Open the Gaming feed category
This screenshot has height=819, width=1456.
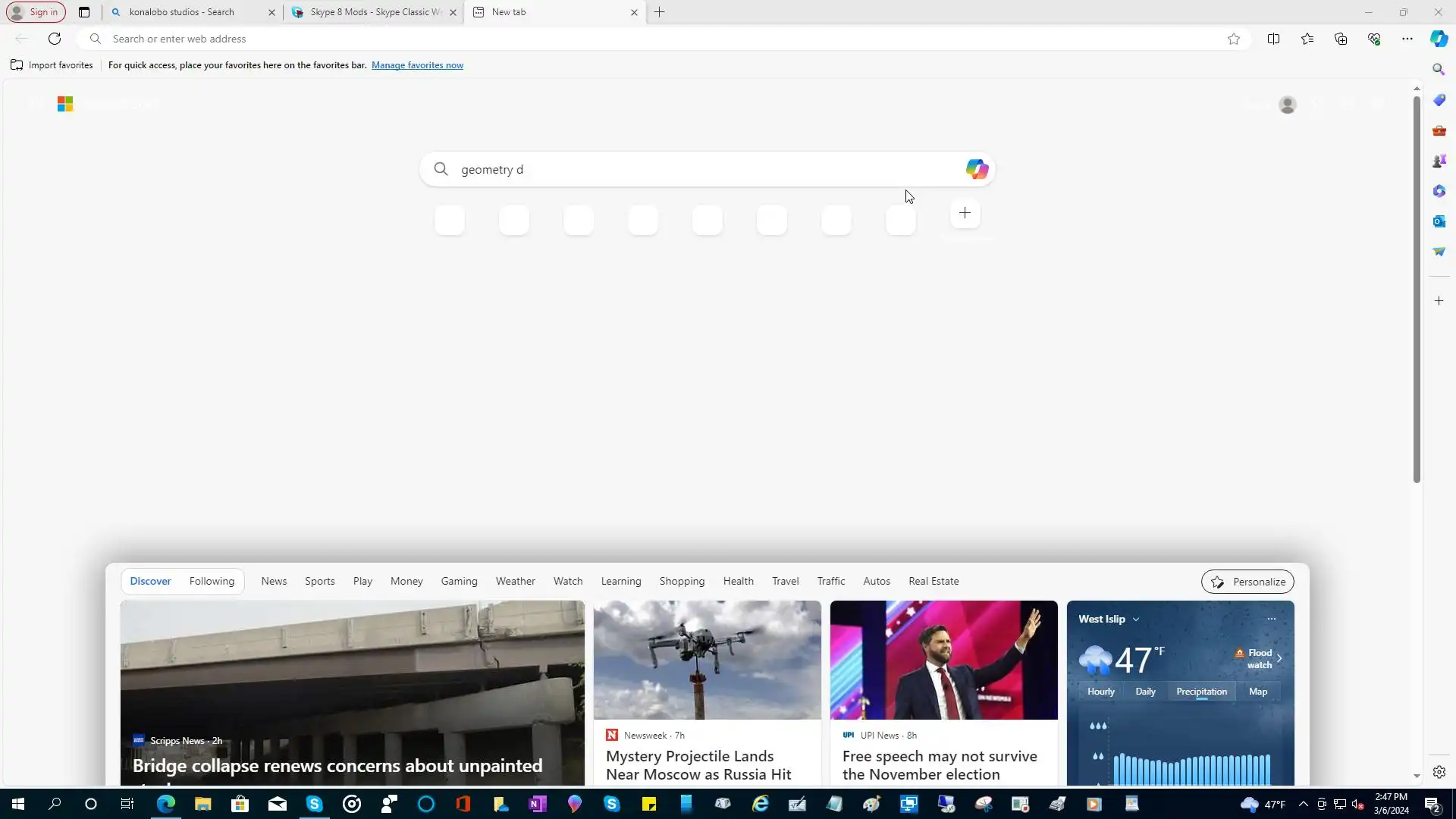tap(459, 581)
